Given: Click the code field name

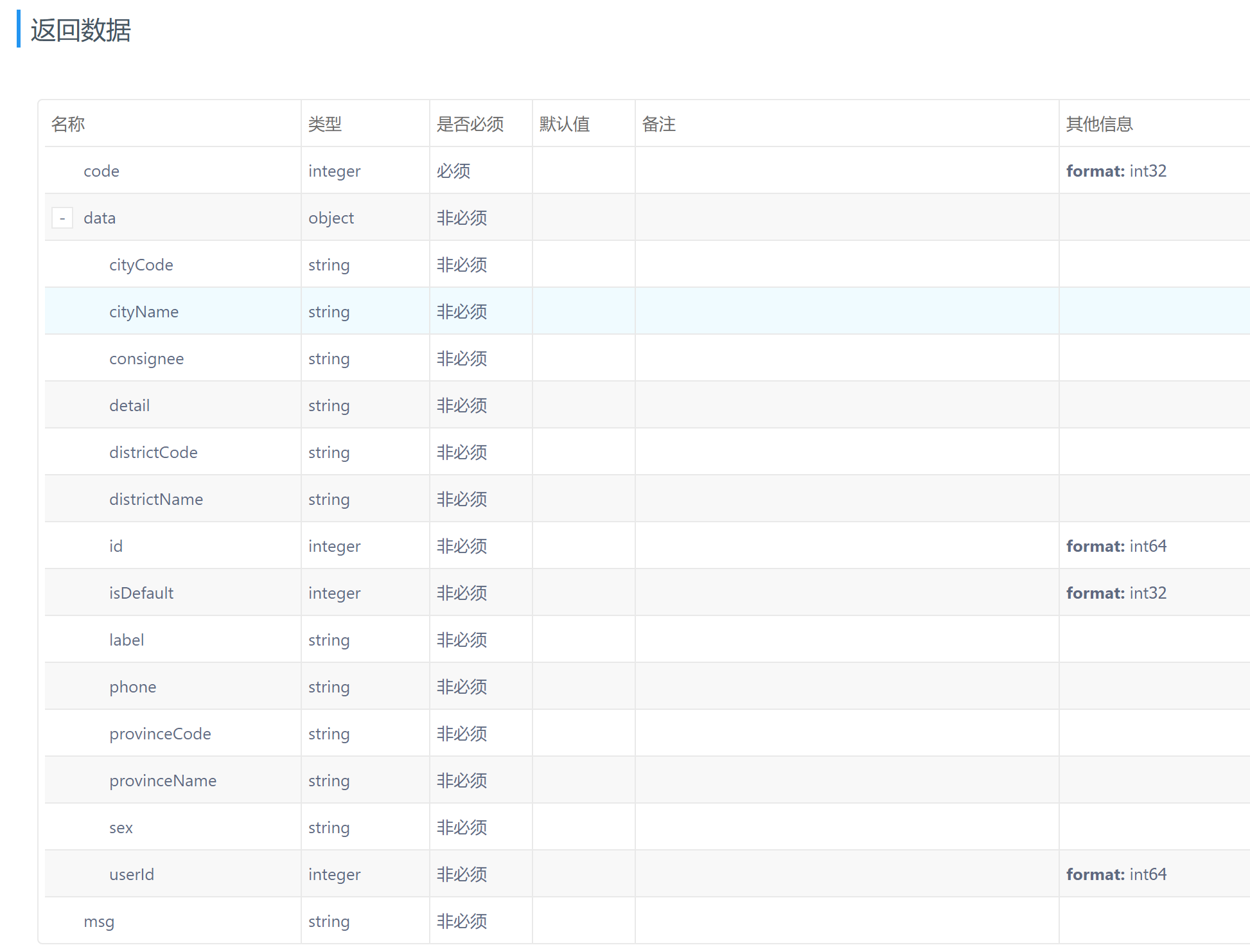Looking at the screenshot, I should [101, 172].
